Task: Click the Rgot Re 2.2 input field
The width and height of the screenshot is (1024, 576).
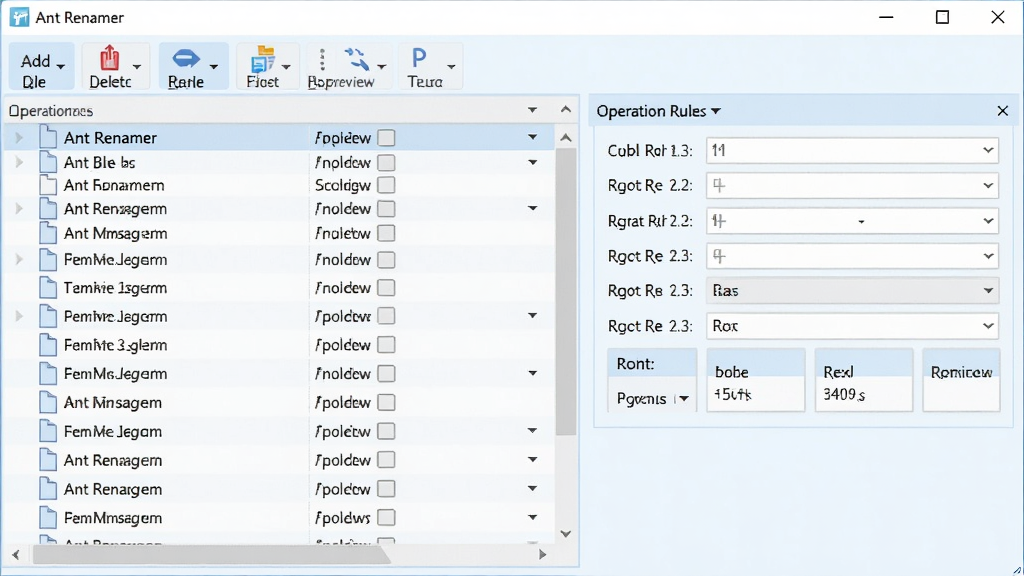Action: pos(852,185)
